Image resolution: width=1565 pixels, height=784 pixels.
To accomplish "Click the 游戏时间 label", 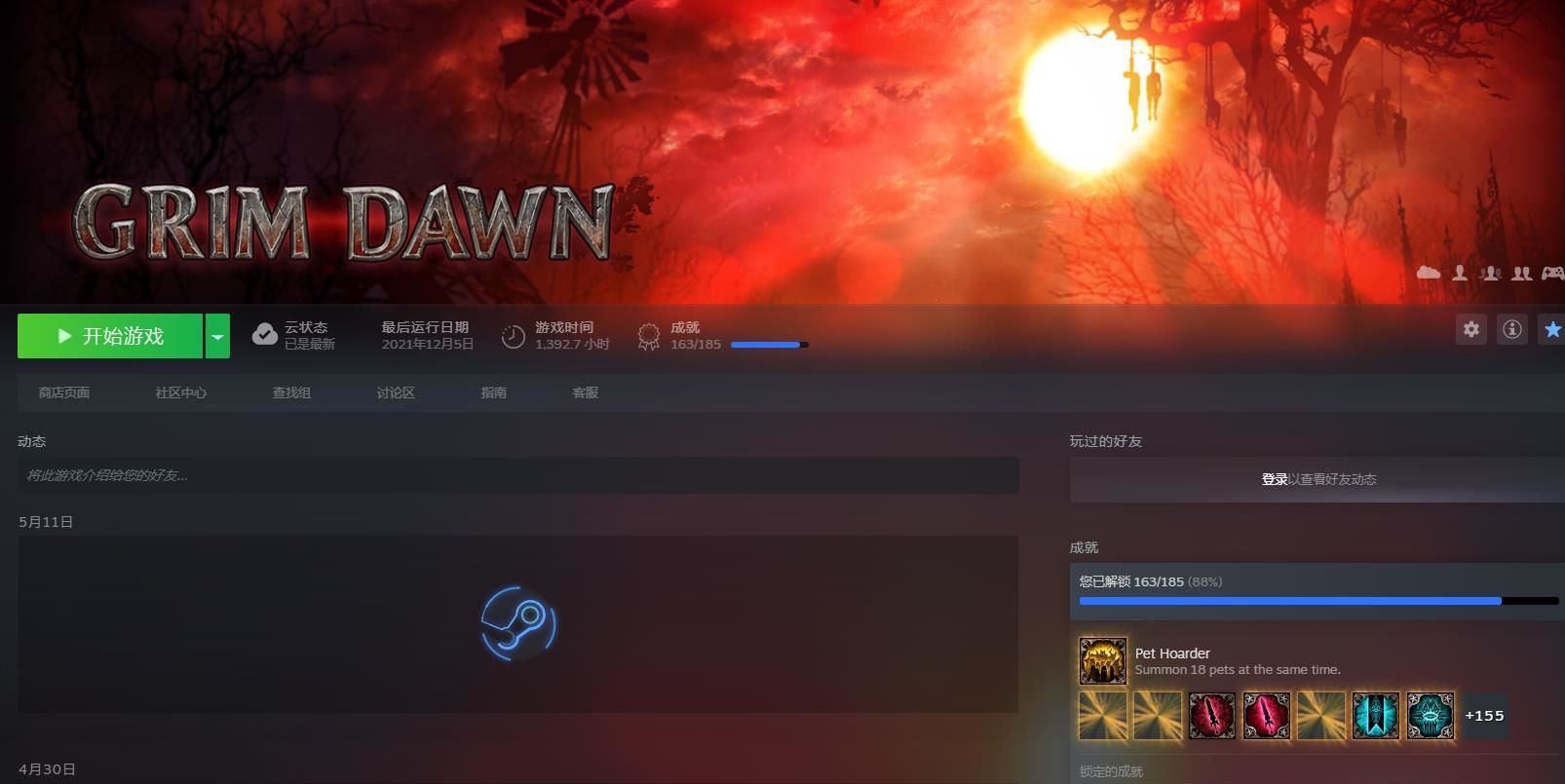I will pos(564,327).
